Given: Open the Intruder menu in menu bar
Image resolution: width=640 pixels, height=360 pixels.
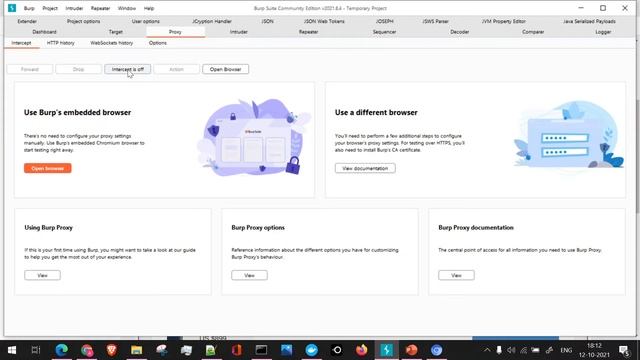Looking at the screenshot, I should click(74, 8).
